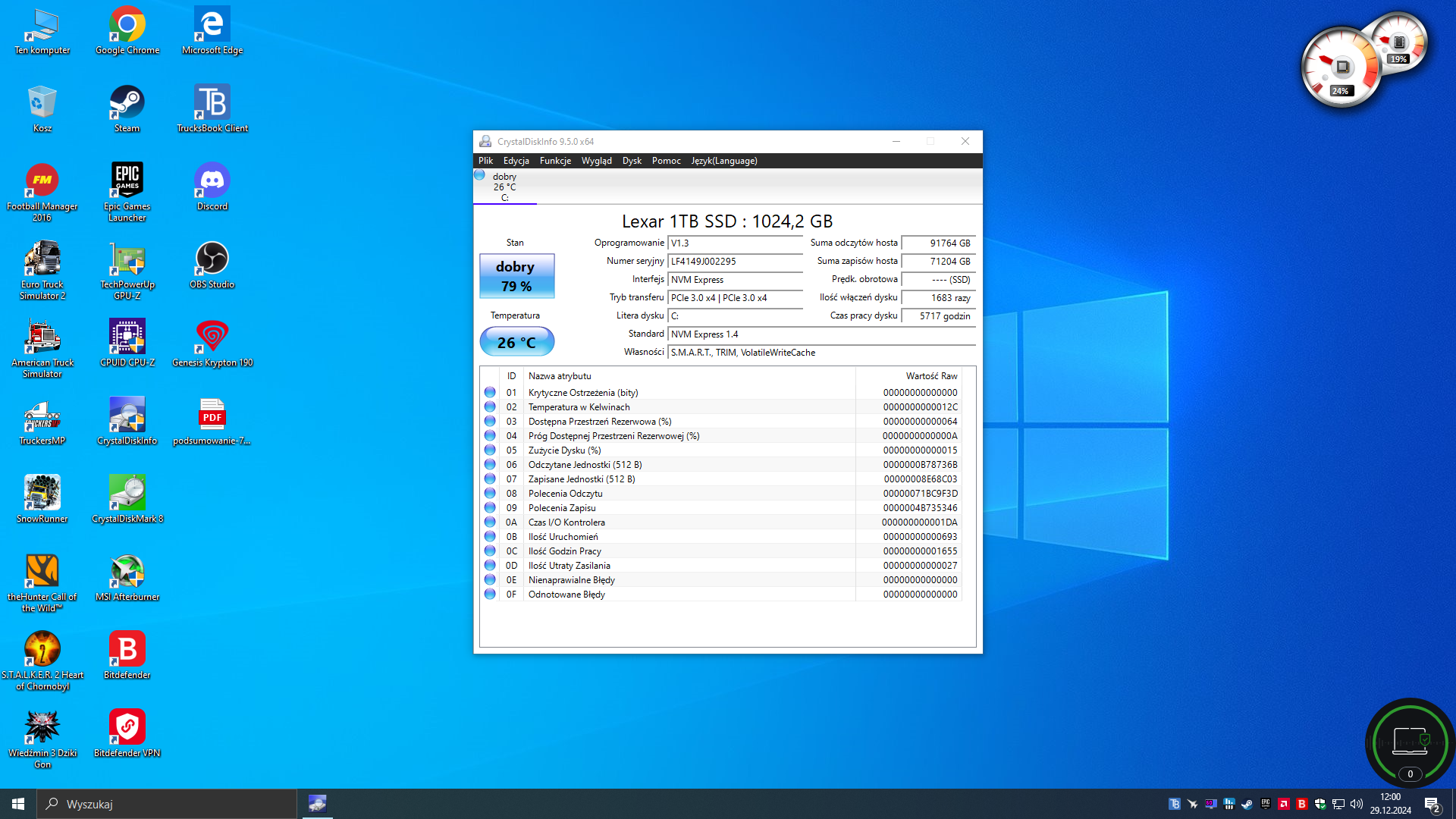This screenshot has width=1456, height=819.
Task: Select the CrystalDiskMark 8 shortcut
Action: point(127,500)
